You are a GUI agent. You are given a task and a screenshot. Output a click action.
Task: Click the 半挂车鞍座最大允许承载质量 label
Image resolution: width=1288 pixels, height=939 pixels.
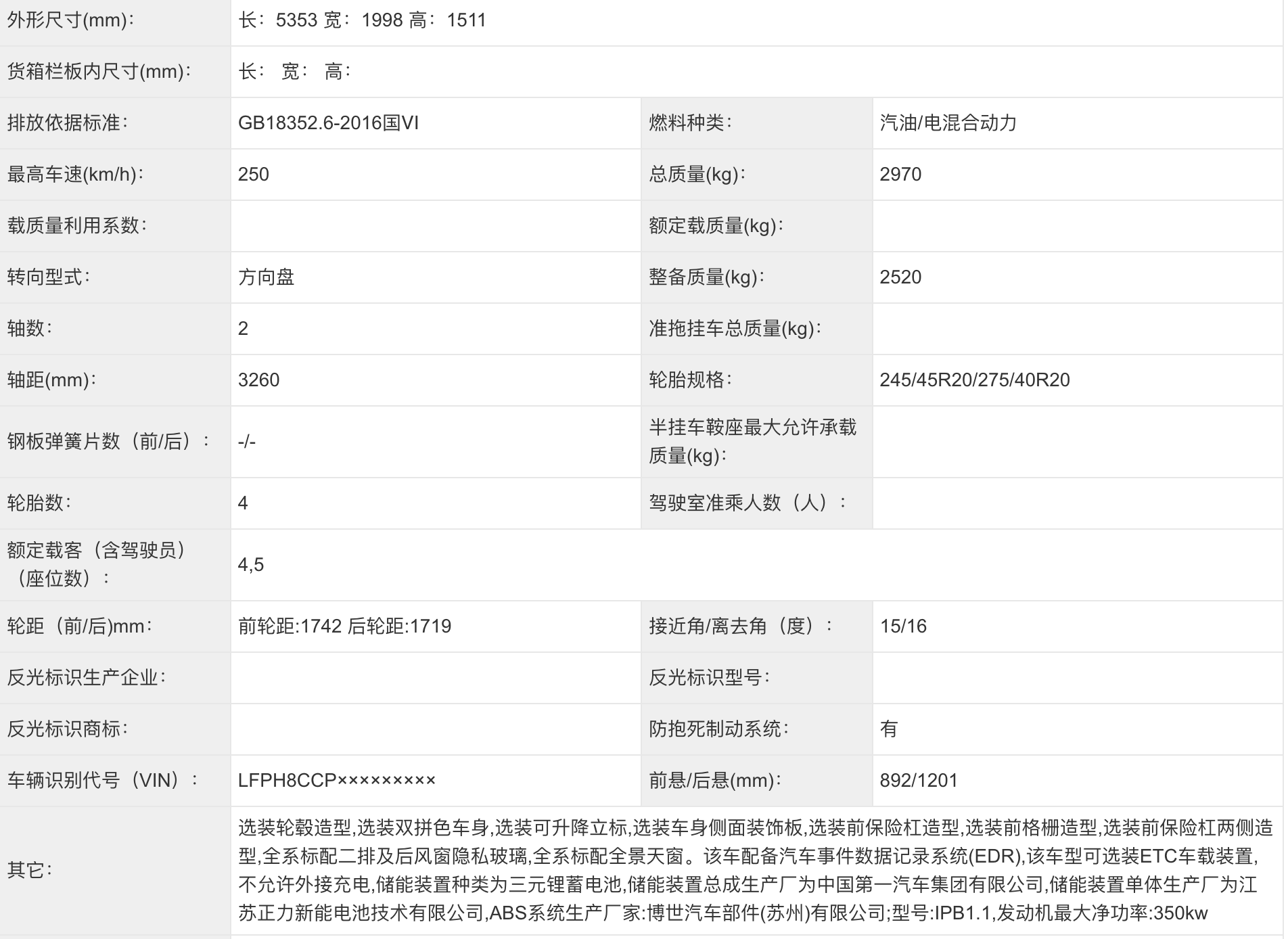pyautogui.click(x=752, y=442)
